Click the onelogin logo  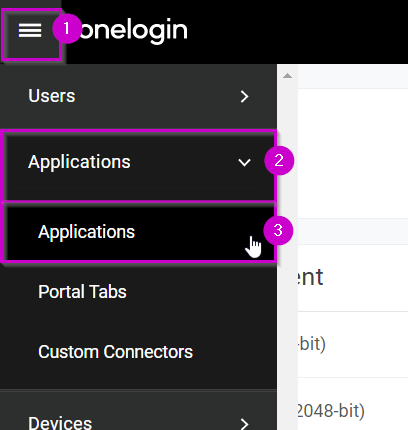pos(133,30)
